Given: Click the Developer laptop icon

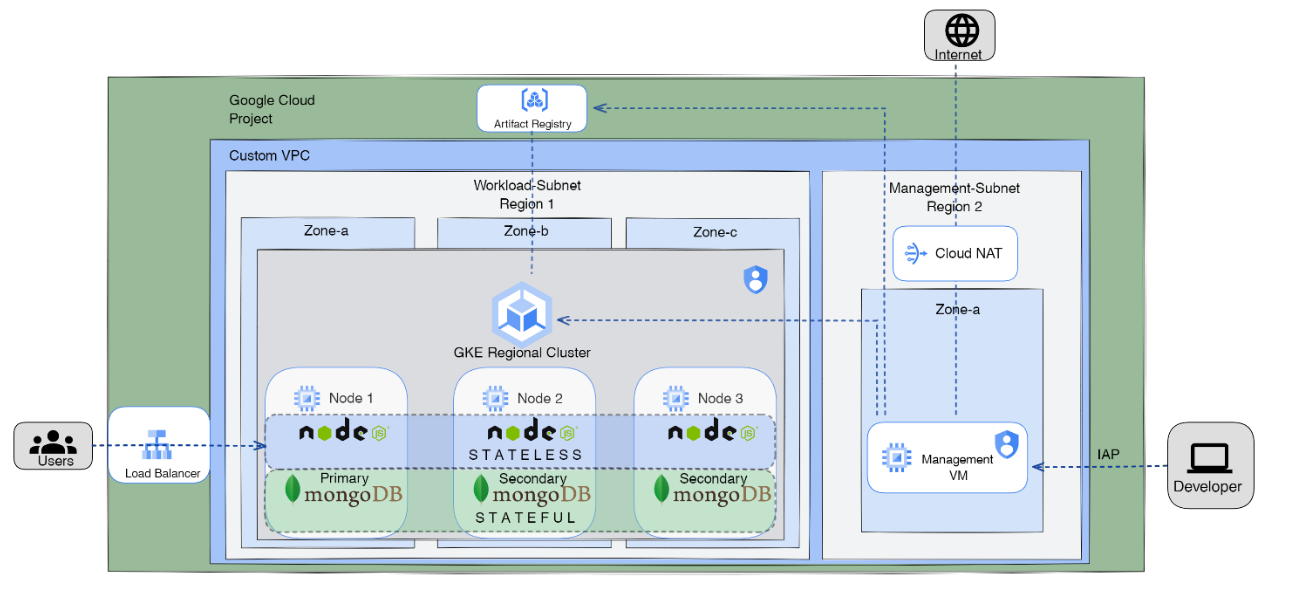Looking at the screenshot, I should pos(1209,455).
